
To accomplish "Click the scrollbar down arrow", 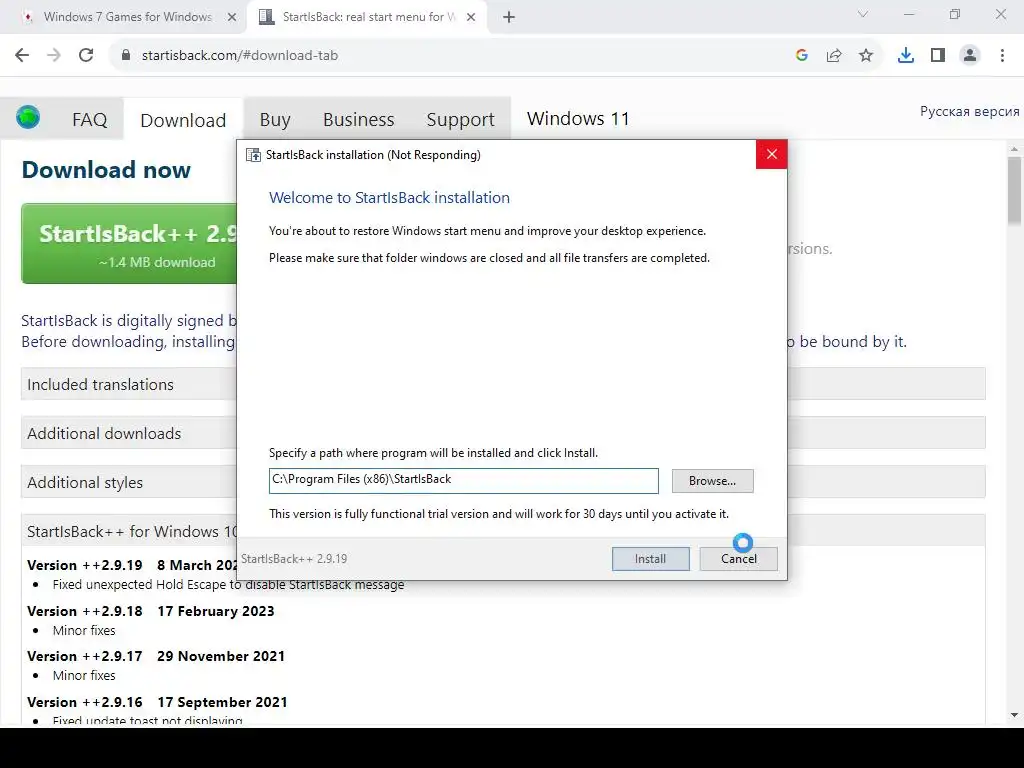I will (x=1014, y=715).
